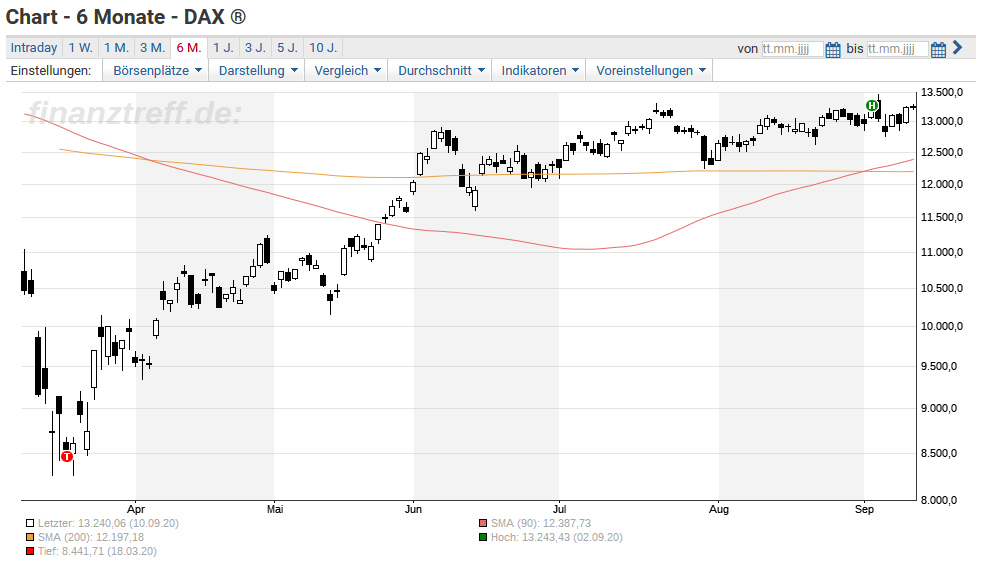Image resolution: width=986 pixels, height=566 pixels.
Task: Expand the Börsenplätze dropdown
Action: 157,70
